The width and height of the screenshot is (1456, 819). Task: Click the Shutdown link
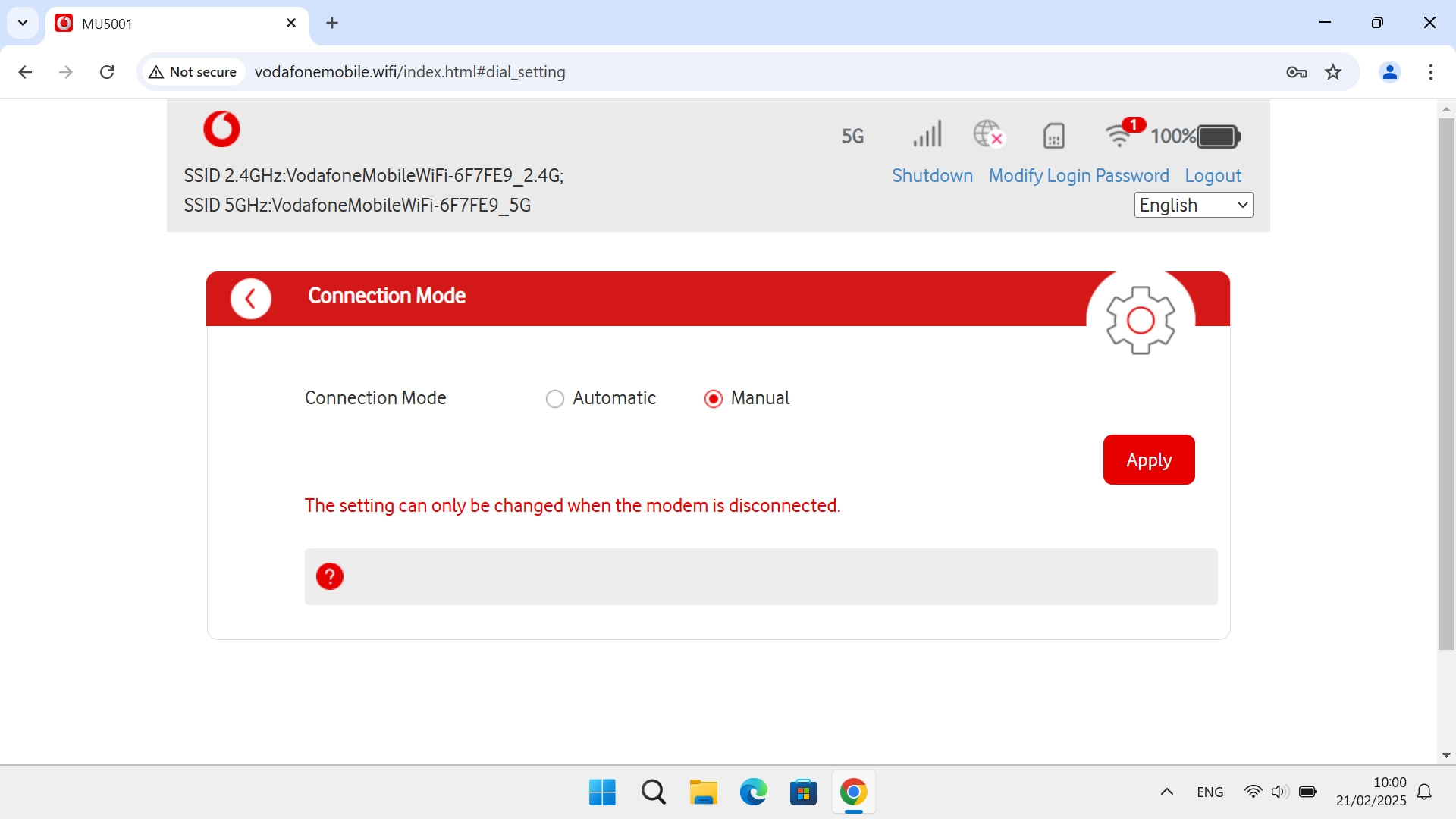click(x=931, y=176)
